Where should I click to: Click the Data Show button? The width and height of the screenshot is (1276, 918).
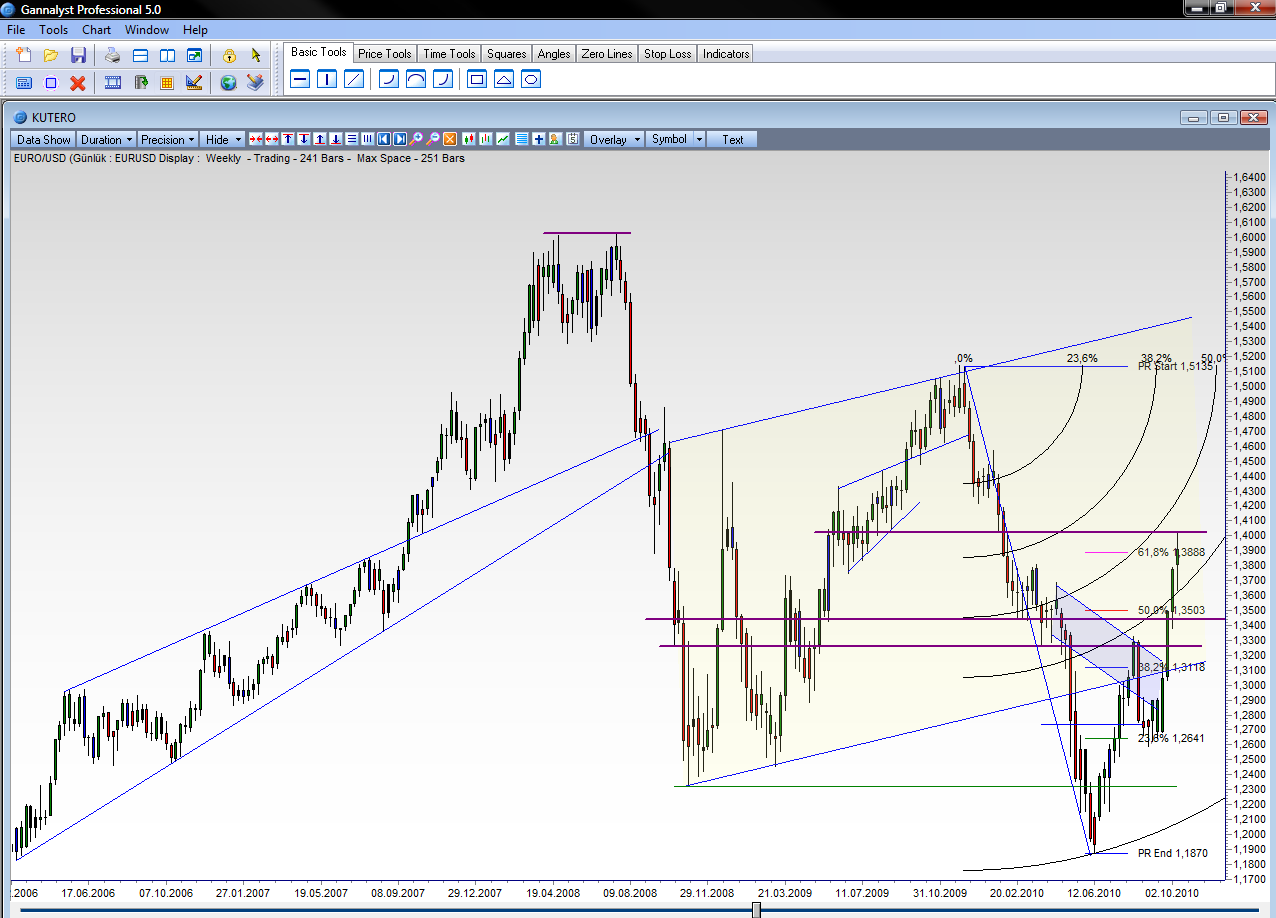click(44, 140)
